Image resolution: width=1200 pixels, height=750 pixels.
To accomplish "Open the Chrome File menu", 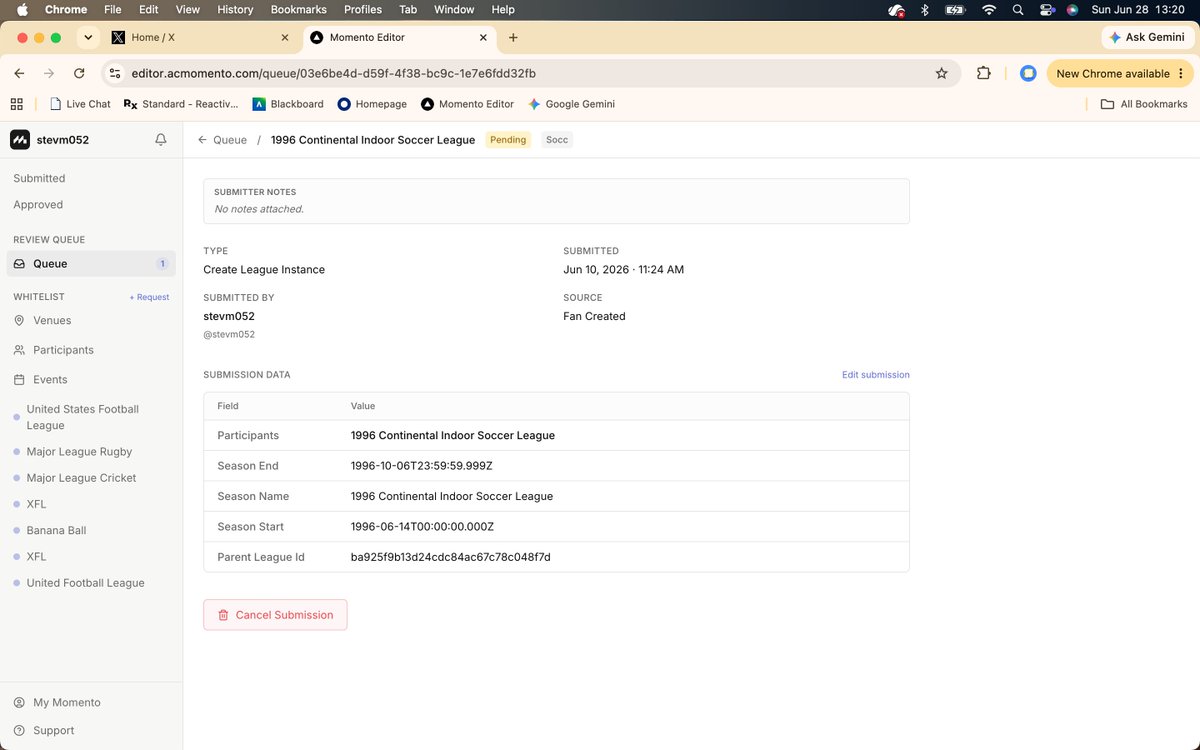I will click(x=113, y=10).
